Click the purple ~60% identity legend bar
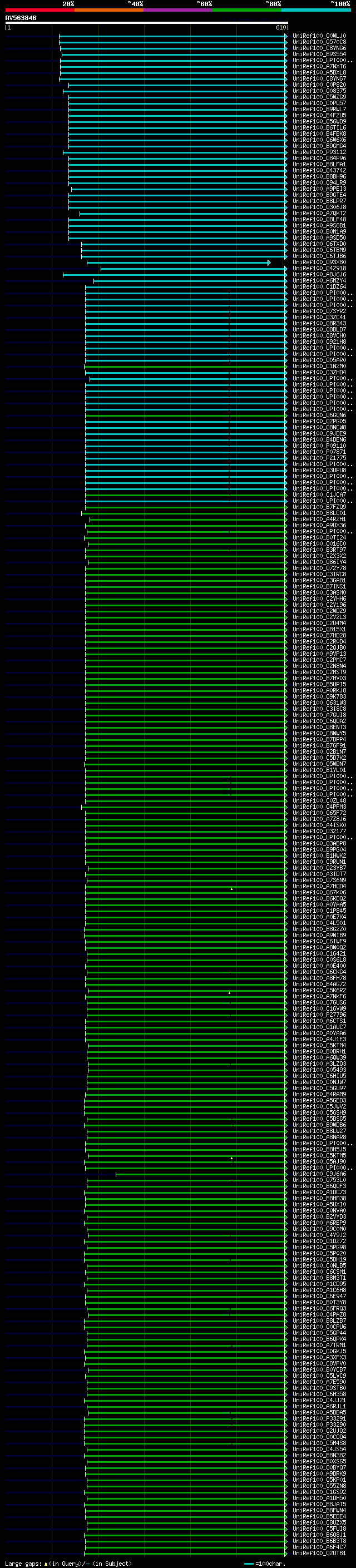The width and height of the screenshot is (356, 1568). 177,10
